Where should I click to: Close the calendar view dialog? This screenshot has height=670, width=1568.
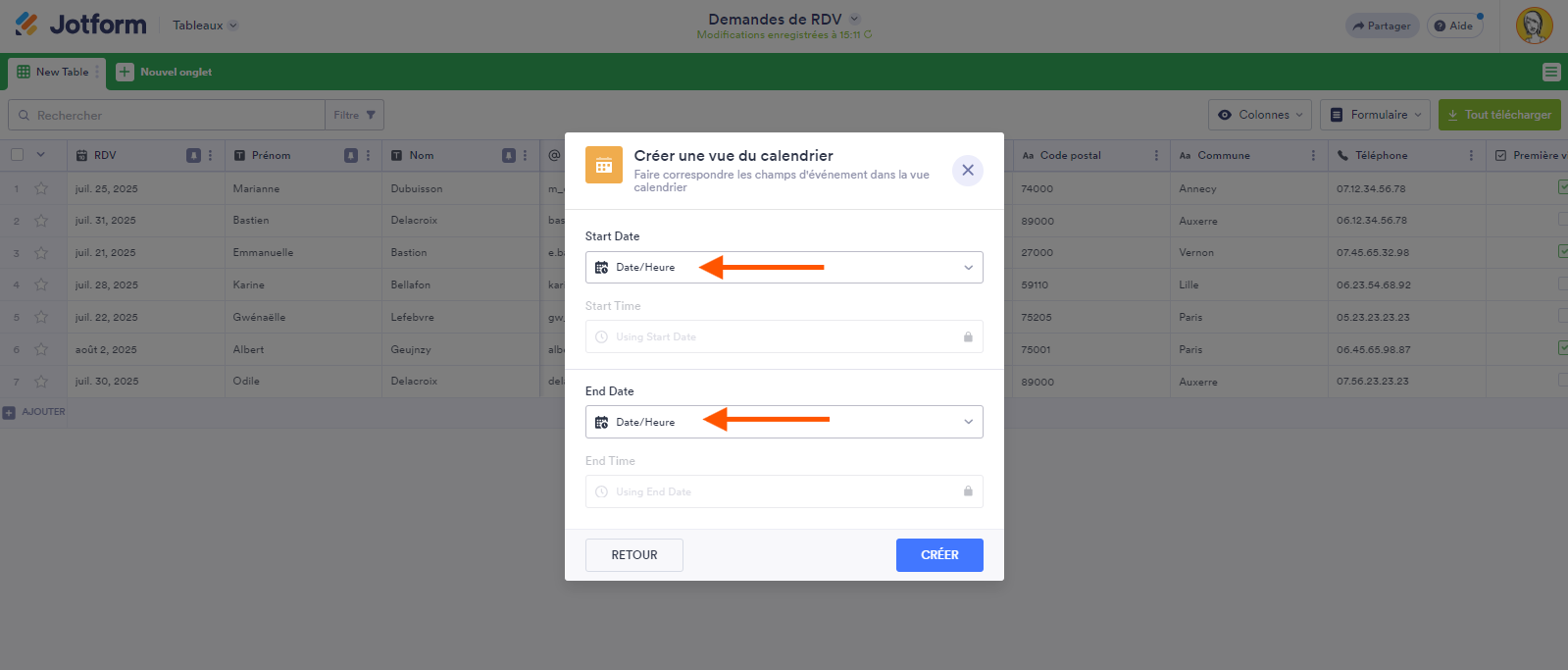pos(967,170)
